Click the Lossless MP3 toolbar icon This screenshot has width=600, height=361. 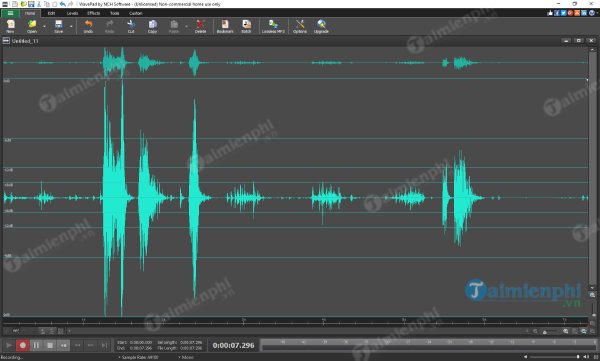[x=273, y=26]
